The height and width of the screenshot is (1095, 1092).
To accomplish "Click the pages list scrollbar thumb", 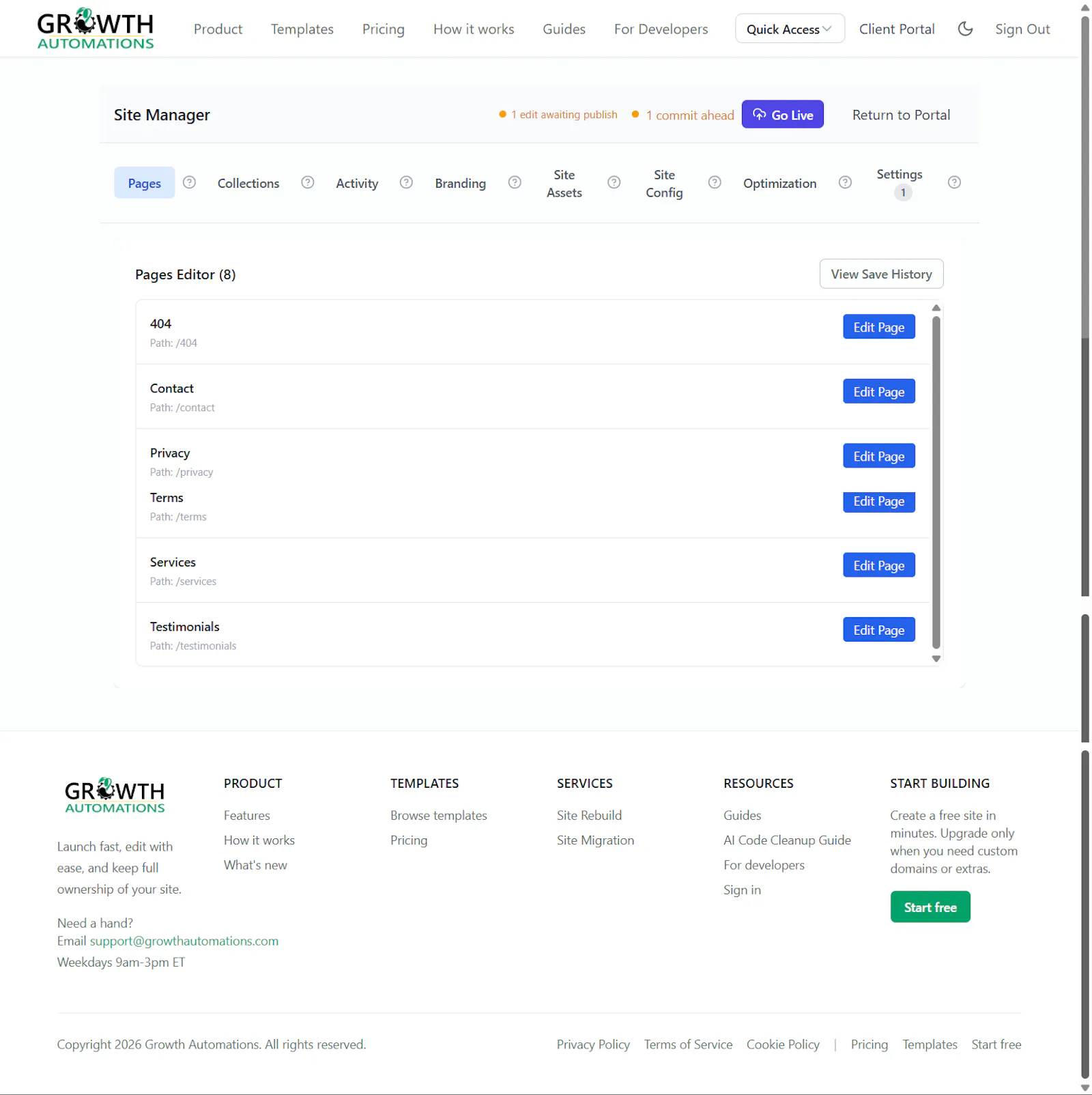I will (x=936, y=482).
